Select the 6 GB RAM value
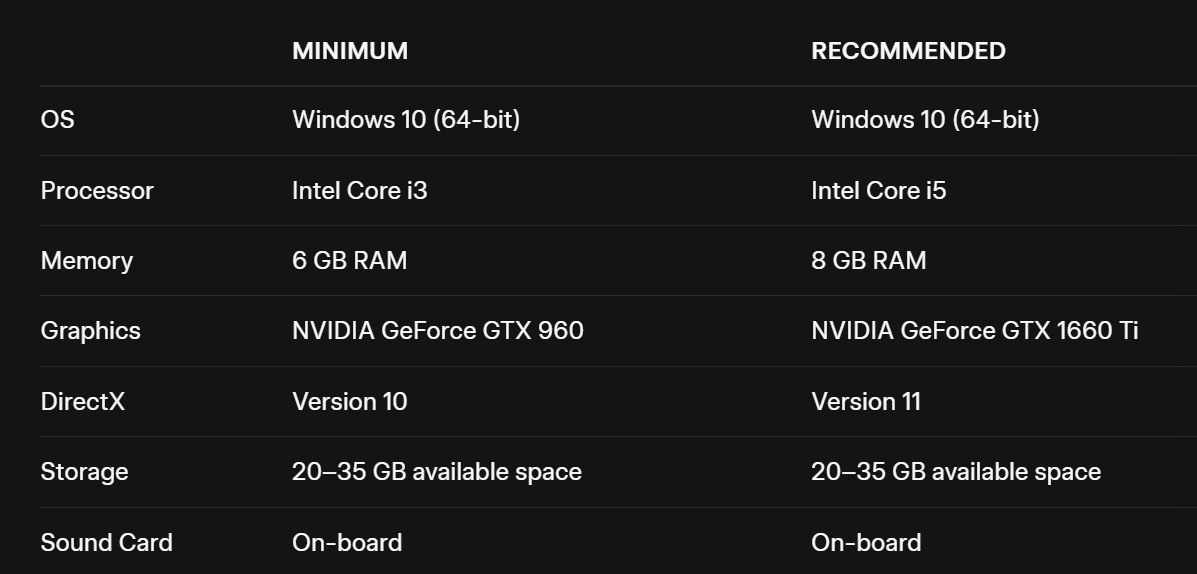The height and width of the screenshot is (574, 1197). (350, 261)
